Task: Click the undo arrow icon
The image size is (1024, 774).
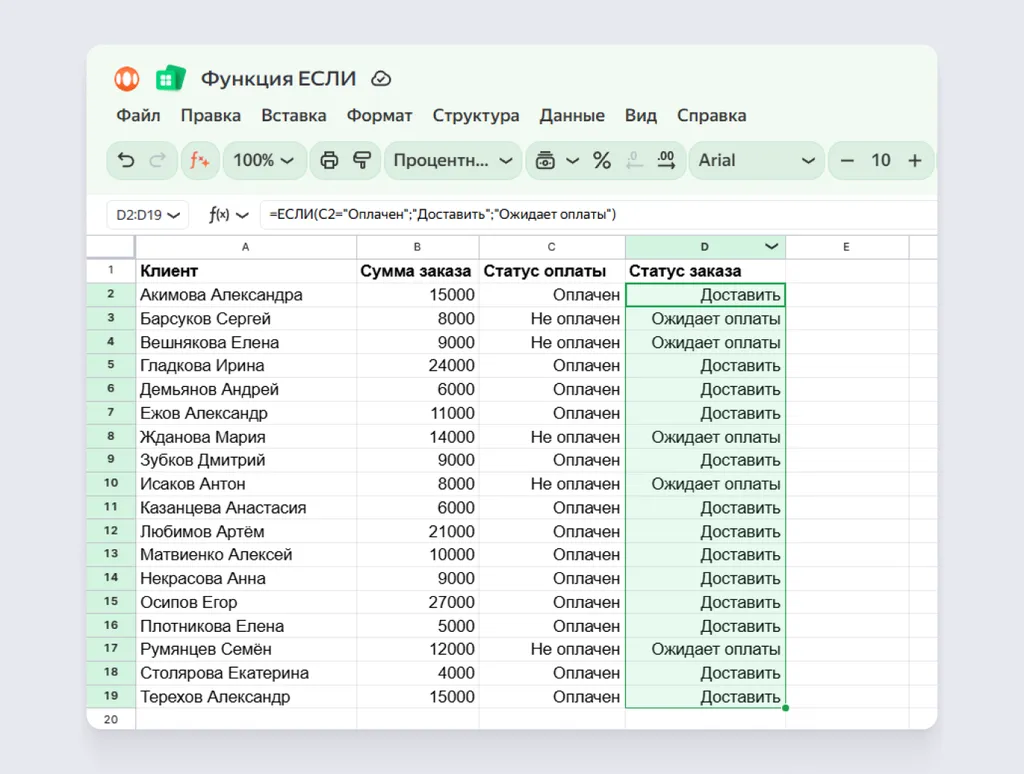Action: pyautogui.click(x=126, y=160)
